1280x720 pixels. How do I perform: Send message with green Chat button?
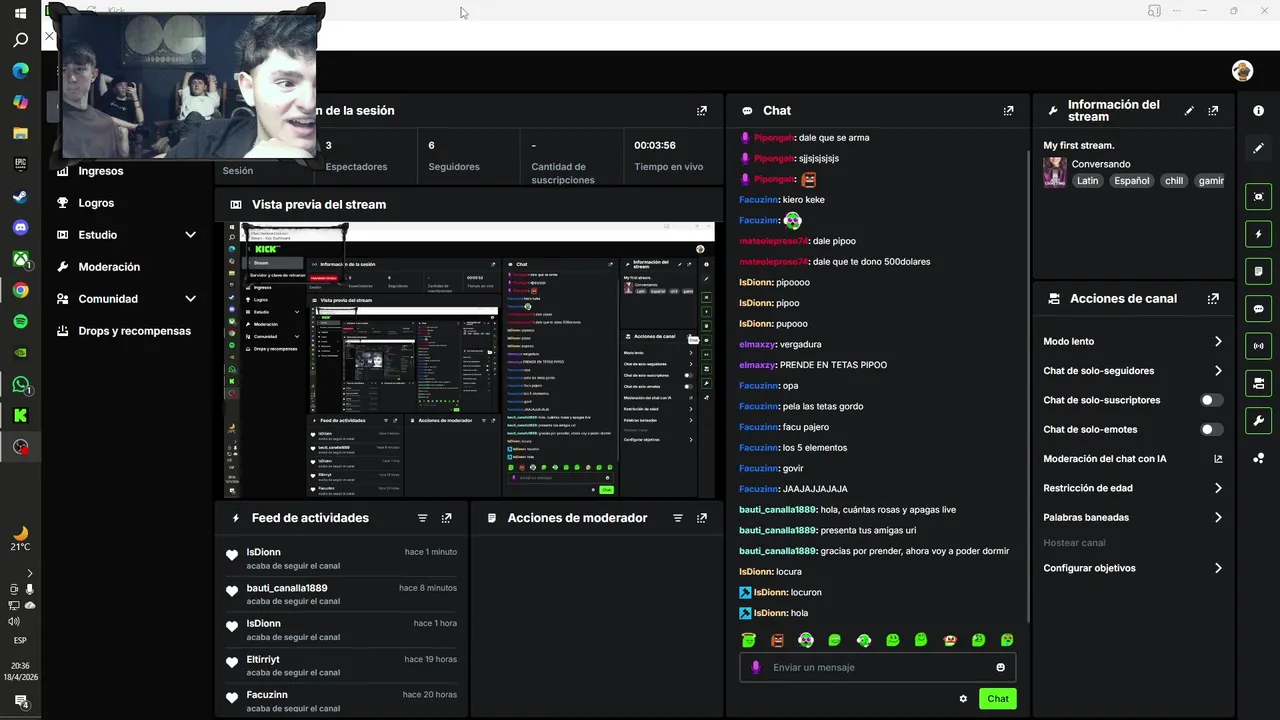998,699
